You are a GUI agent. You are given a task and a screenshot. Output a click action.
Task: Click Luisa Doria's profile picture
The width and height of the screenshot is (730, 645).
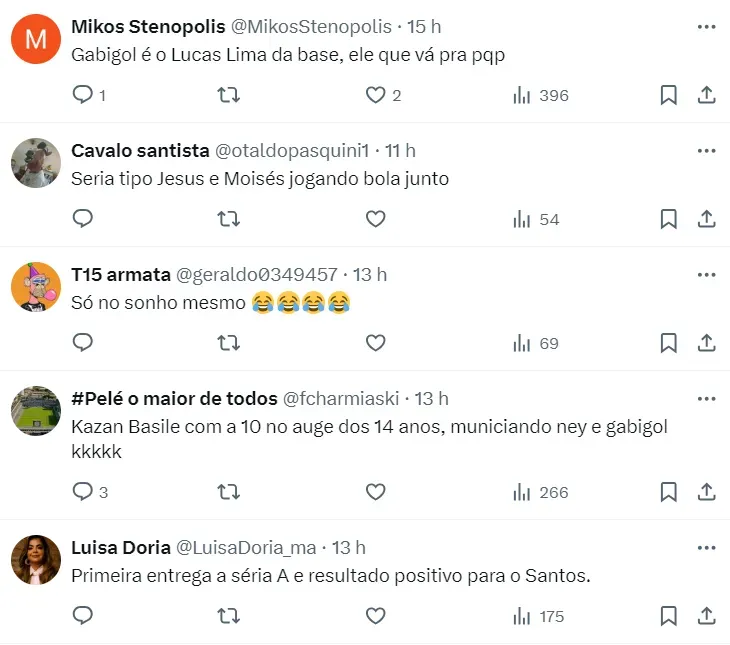click(36, 560)
